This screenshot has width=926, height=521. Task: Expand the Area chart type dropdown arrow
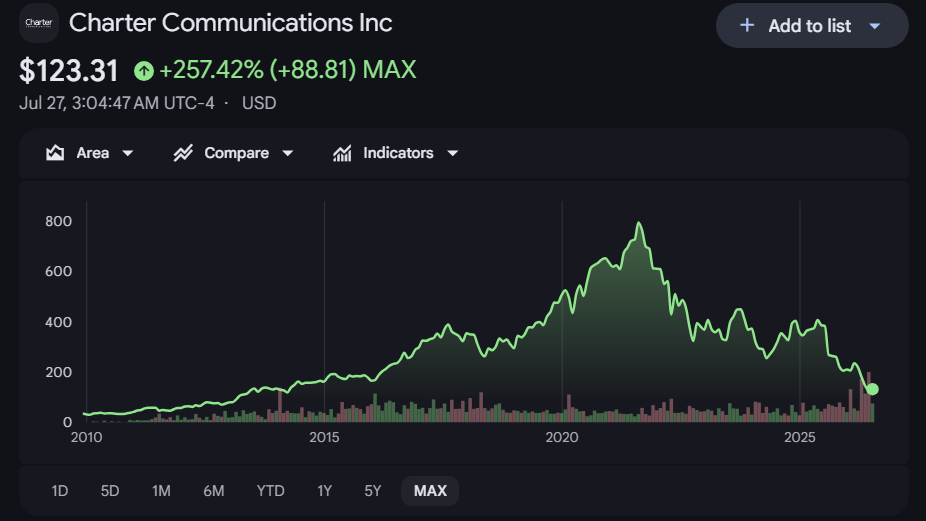128,153
